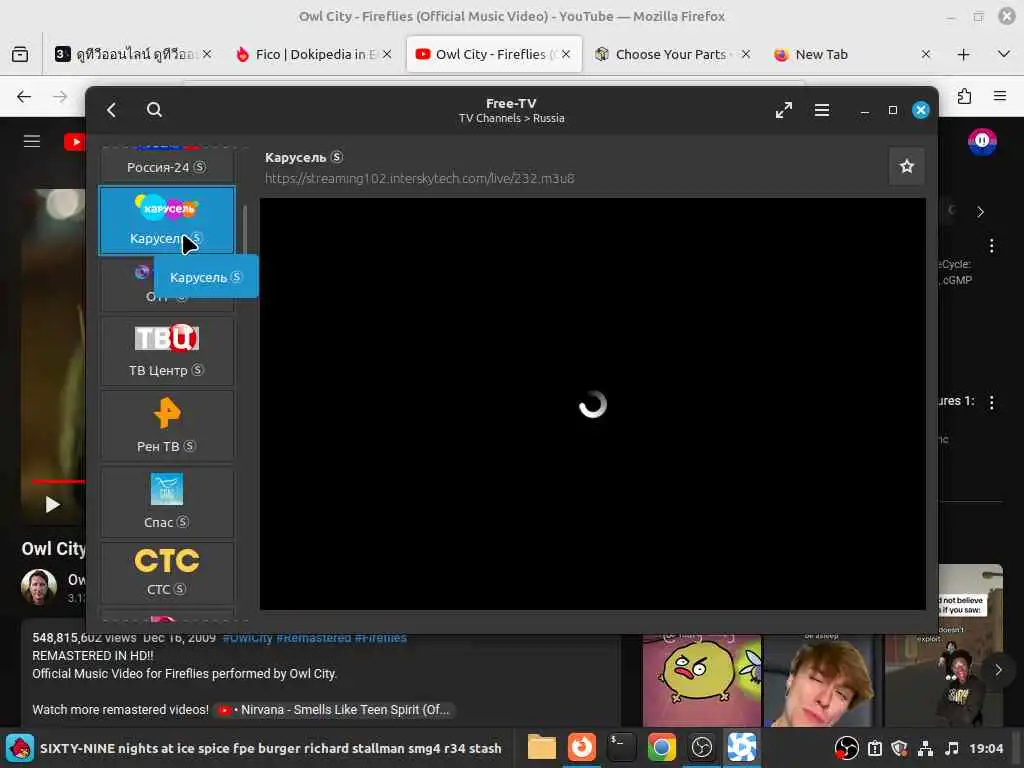
Task: Toggle fullscreen in Free-TV
Action: 784,110
